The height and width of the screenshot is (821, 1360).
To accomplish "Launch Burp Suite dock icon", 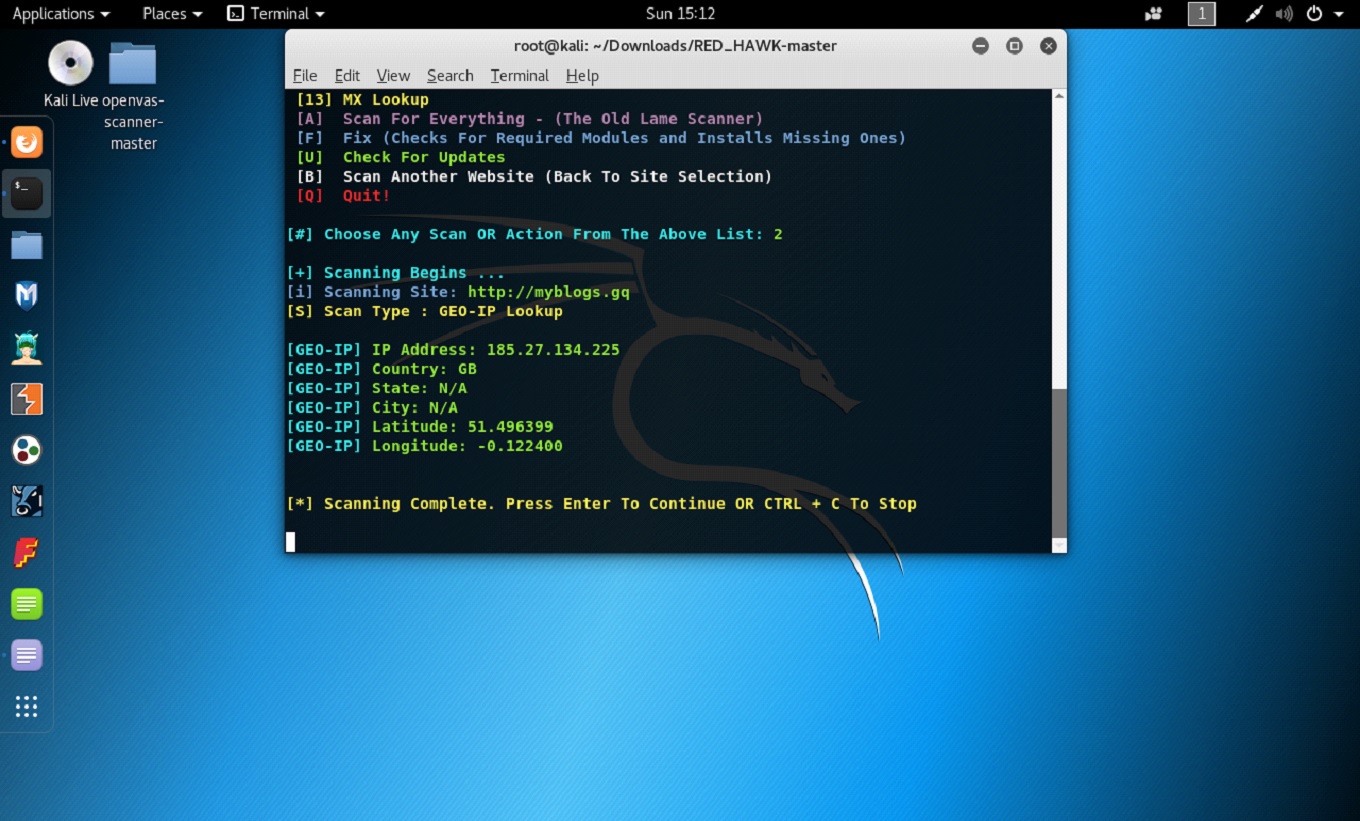I will click(26, 399).
